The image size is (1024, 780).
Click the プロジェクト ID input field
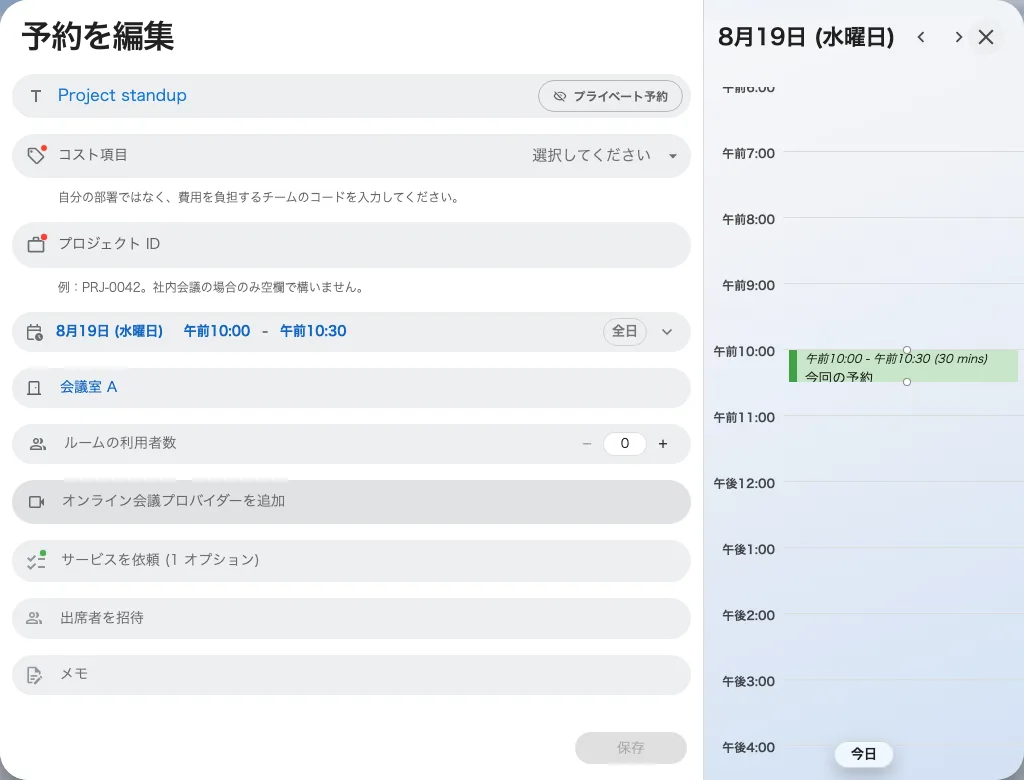point(351,244)
